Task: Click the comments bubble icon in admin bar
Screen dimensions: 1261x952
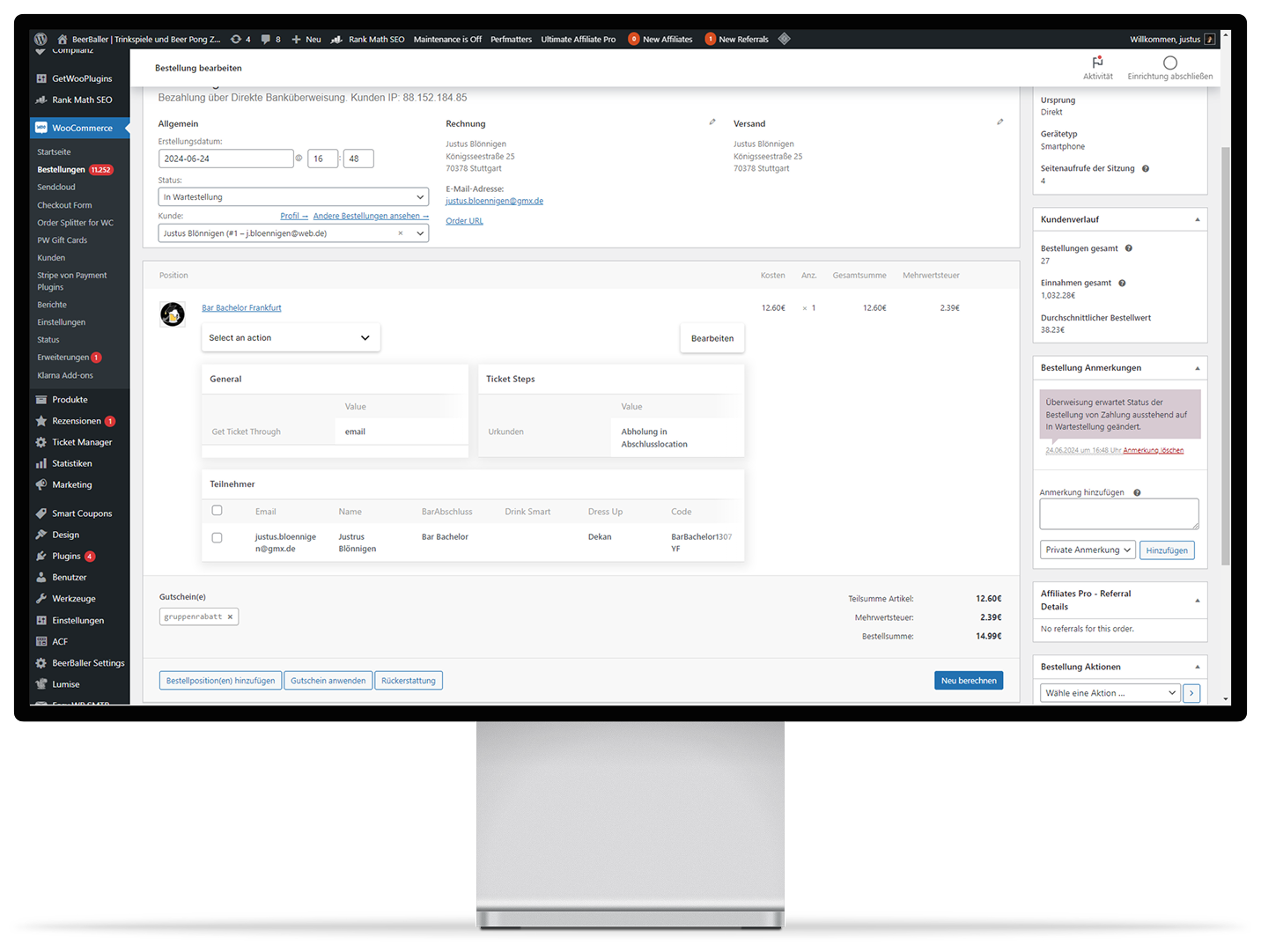Action: [x=266, y=39]
